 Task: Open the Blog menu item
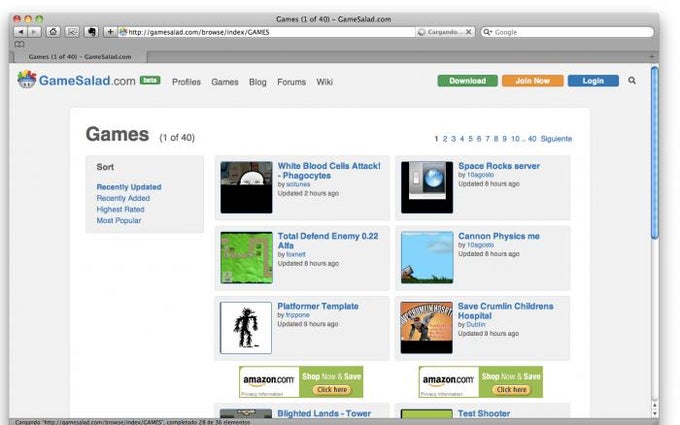[258, 82]
